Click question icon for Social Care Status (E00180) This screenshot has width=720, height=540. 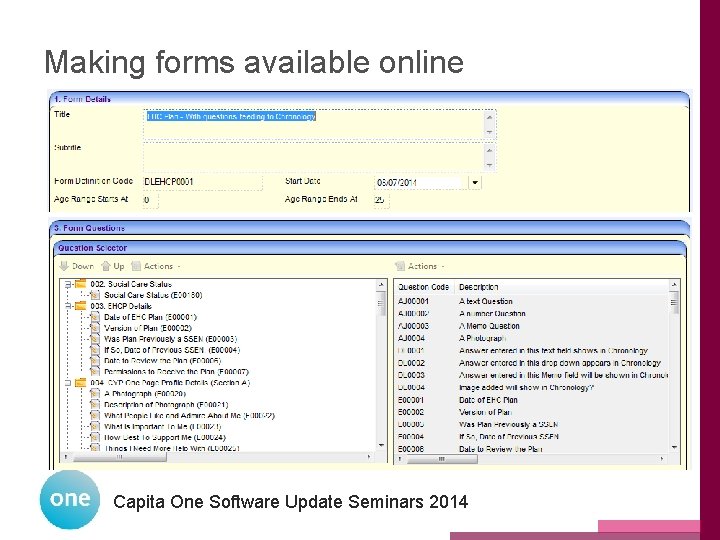(95, 295)
